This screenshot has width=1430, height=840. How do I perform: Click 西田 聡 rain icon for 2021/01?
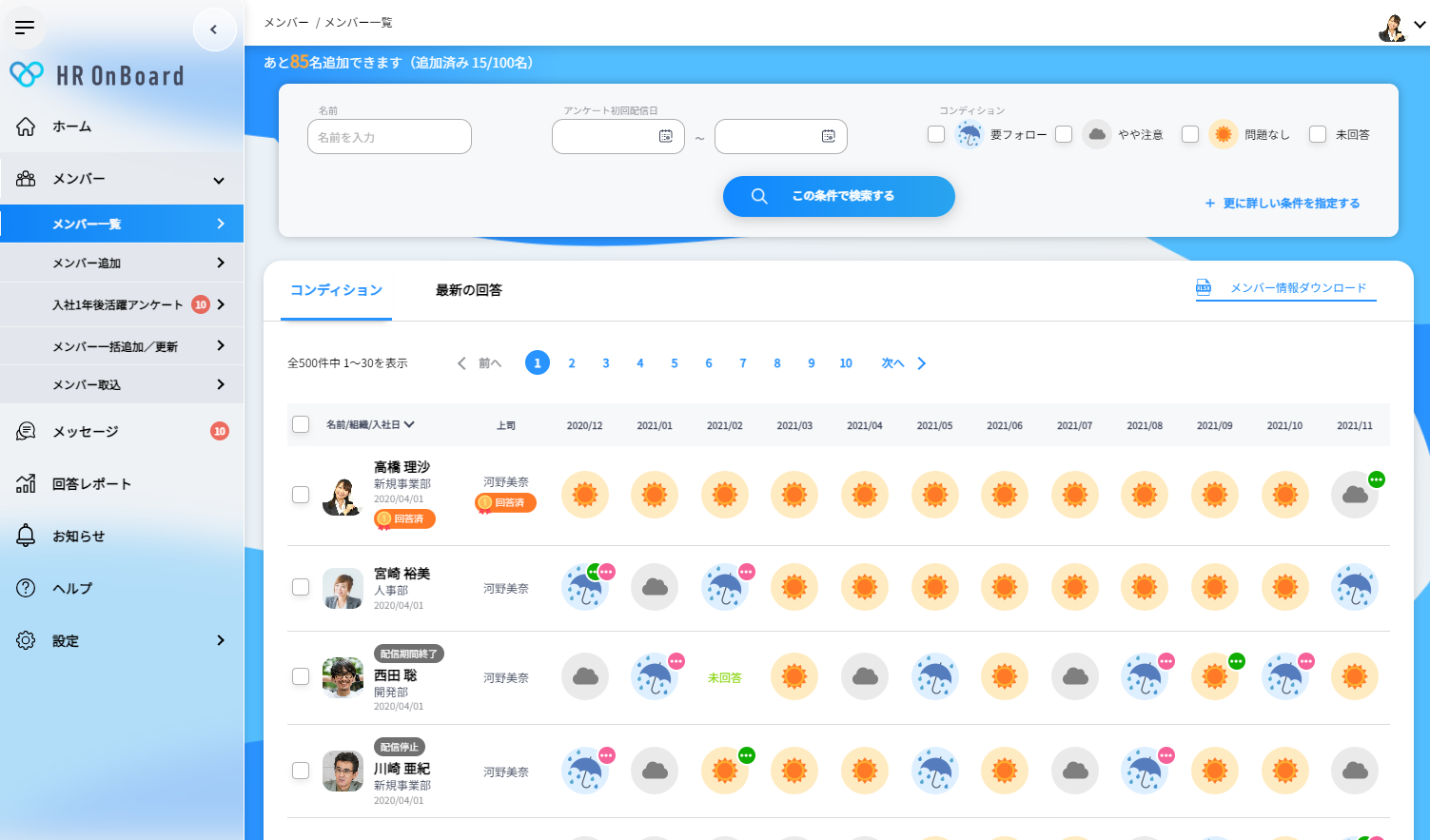(x=655, y=676)
